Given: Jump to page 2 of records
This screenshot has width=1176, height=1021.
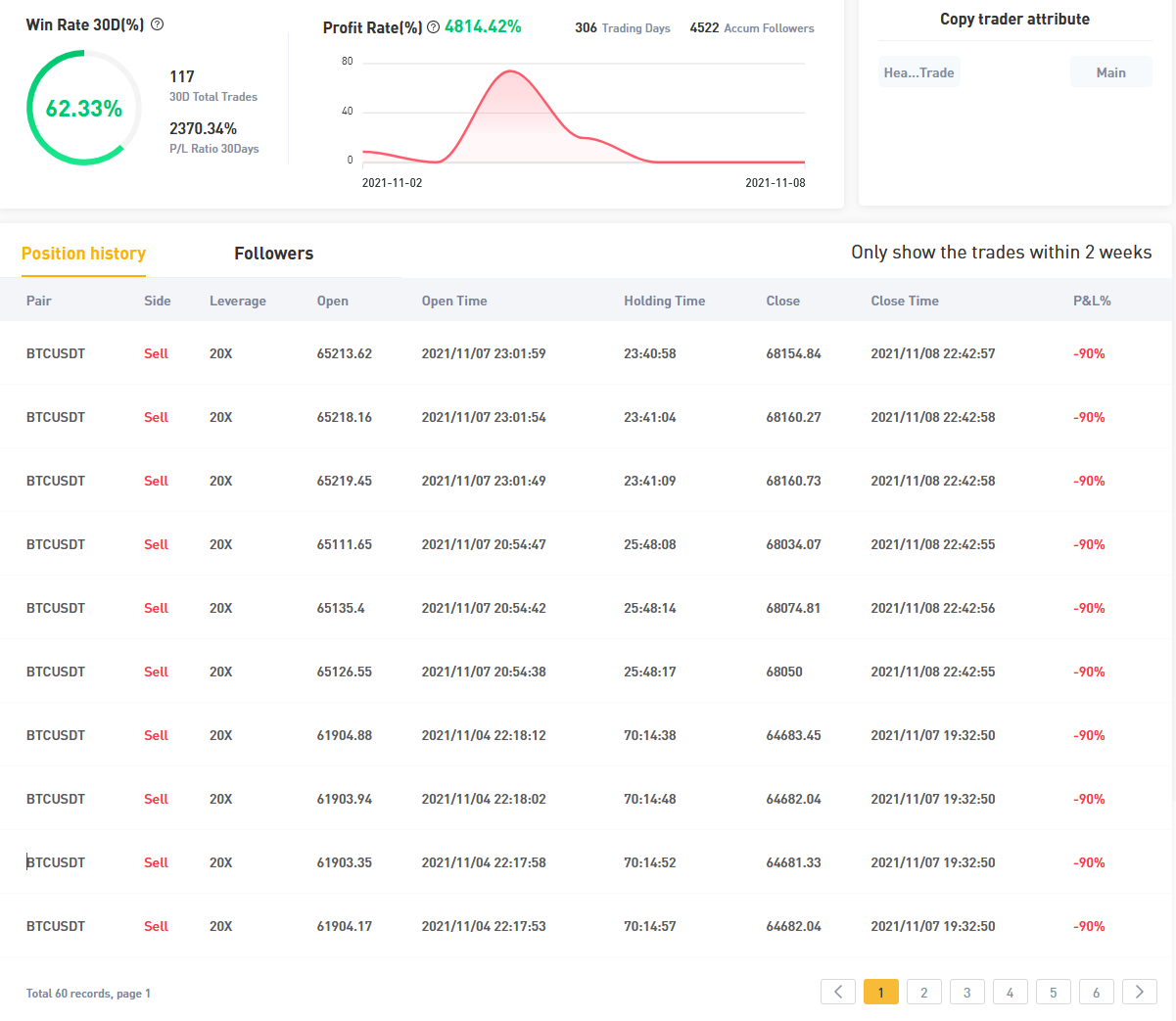Looking at the screenshot, I should coord(924,992).
